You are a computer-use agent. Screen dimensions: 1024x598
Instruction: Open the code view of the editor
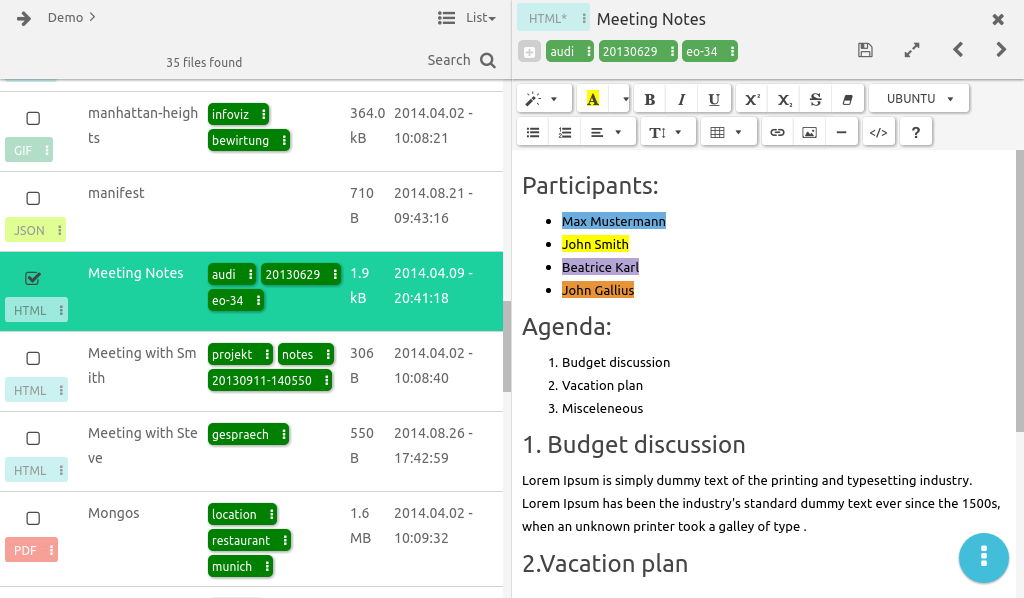(x=879, y=131)
